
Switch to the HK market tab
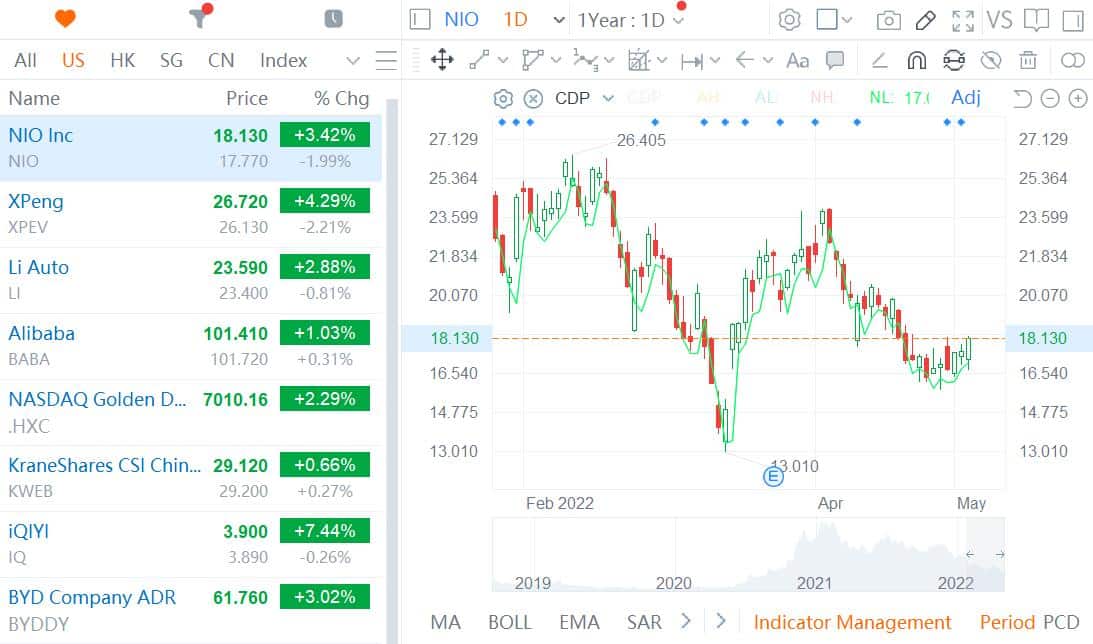[x=122, y=60]
